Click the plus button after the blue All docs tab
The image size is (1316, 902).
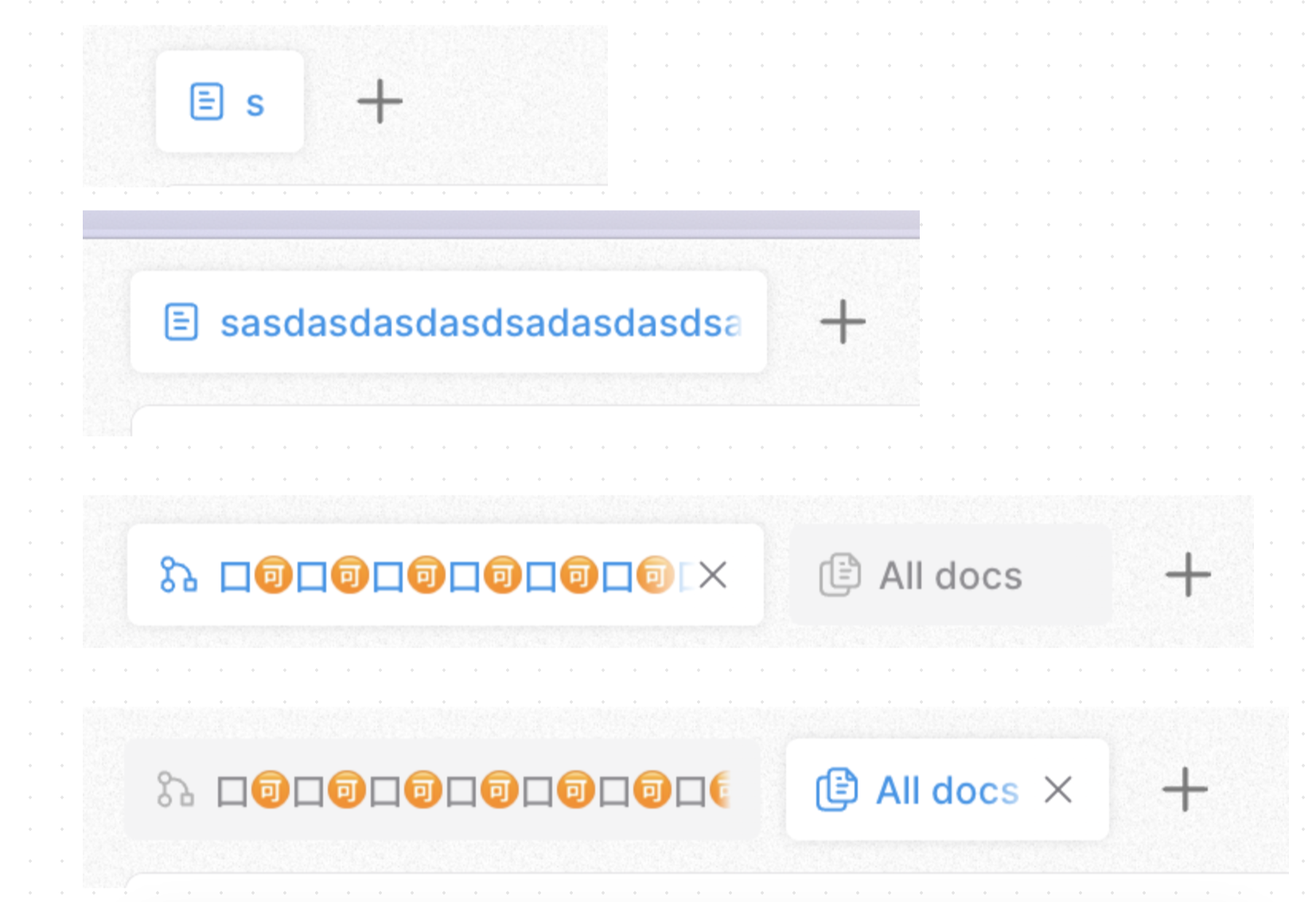(1185, 790)
